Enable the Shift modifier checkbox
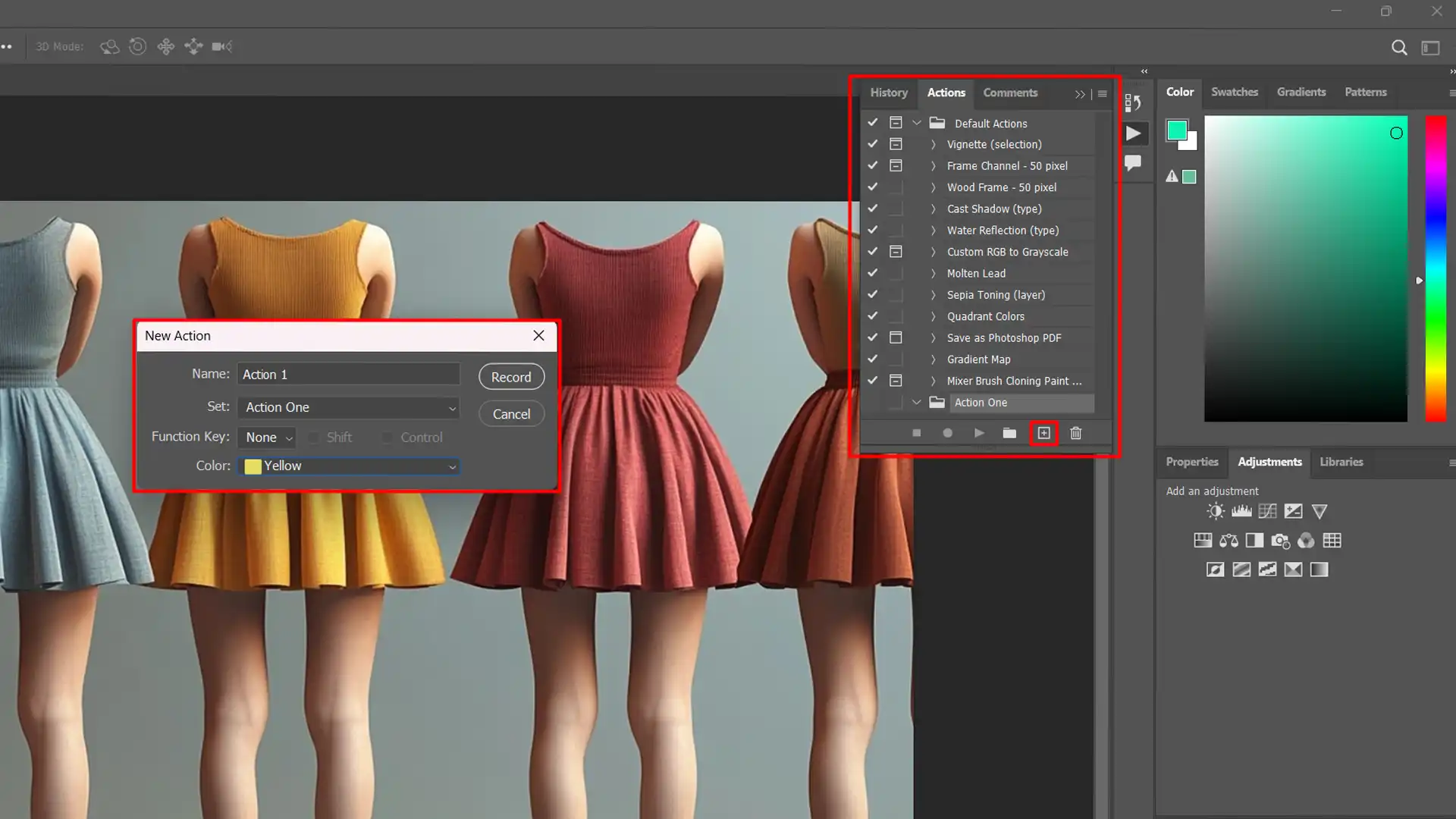 [313, 438]
